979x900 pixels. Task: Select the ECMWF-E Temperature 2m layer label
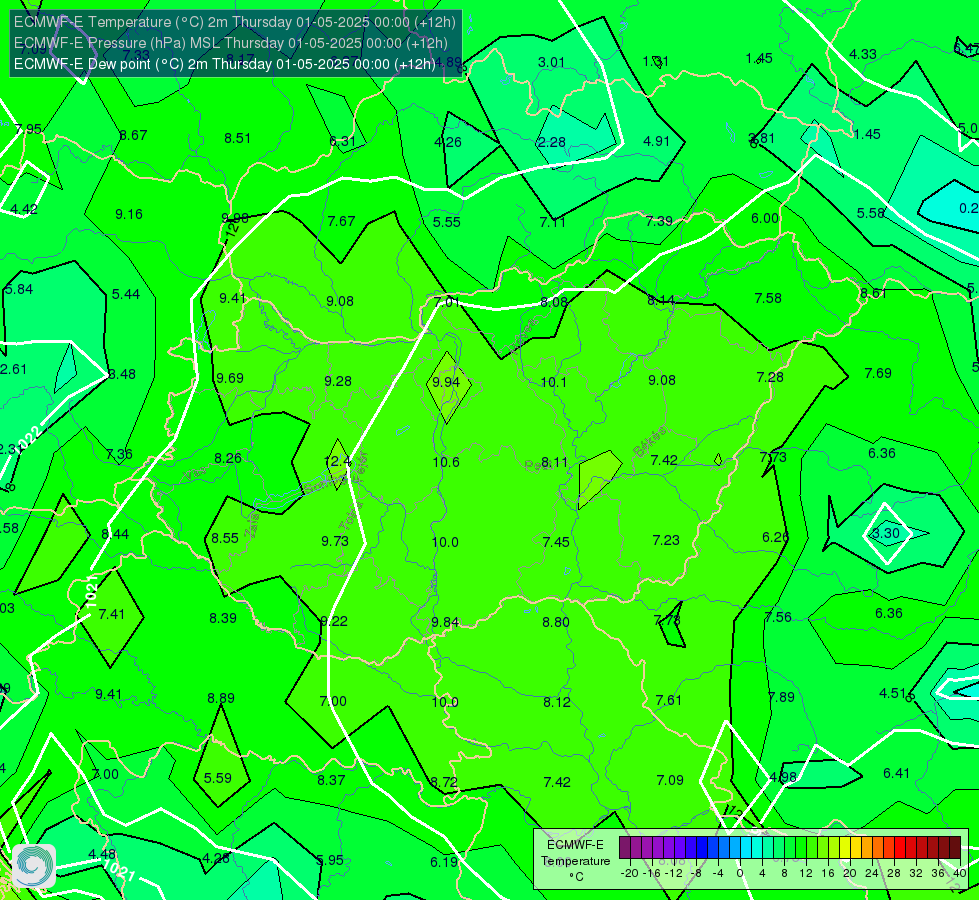click(235, 22)
